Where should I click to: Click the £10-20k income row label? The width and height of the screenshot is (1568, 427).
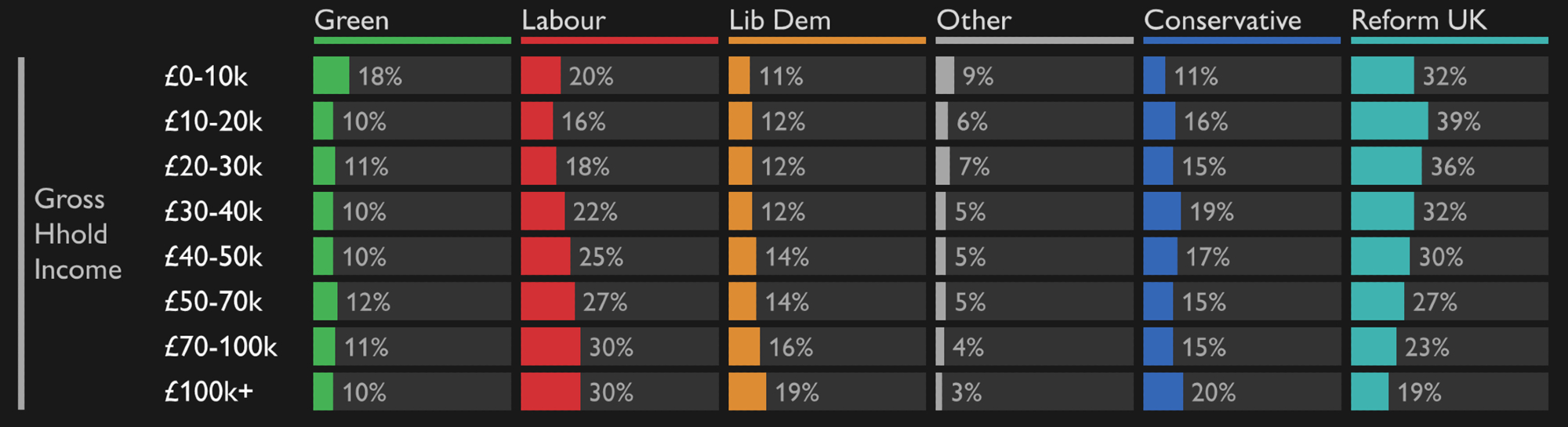(x=212, y=121)
